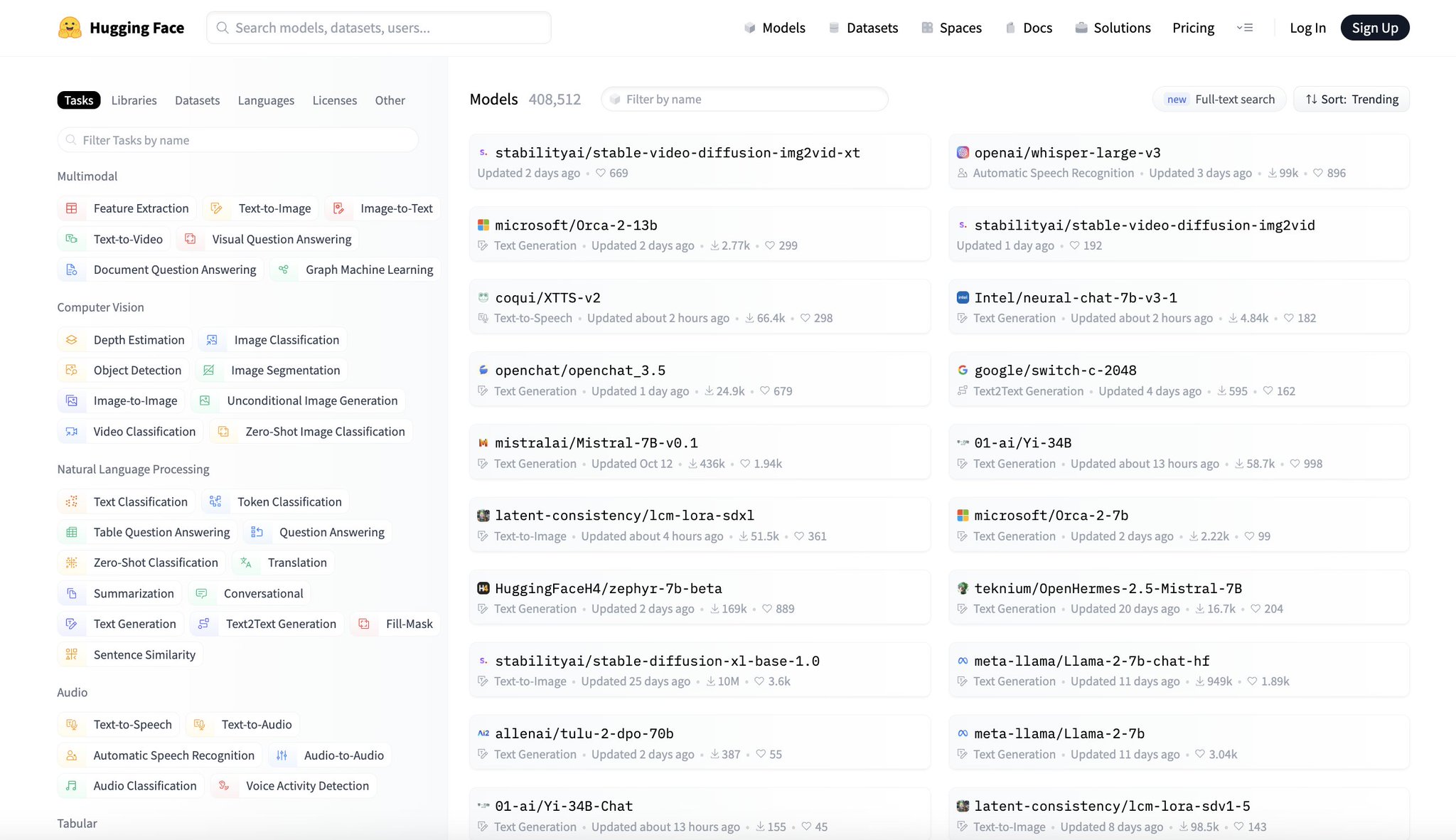
Task: Click the Video Classification icon
Action: click(72, 431)
